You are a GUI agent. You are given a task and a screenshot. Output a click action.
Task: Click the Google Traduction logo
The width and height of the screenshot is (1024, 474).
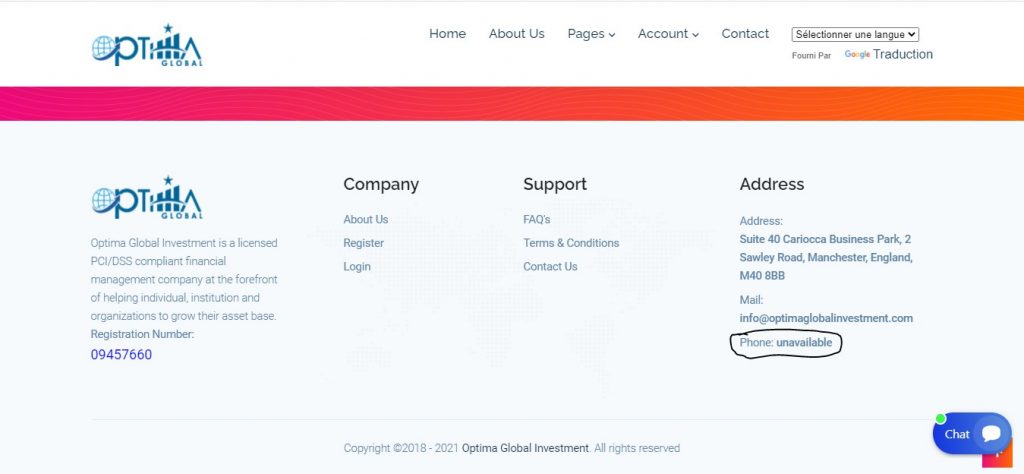857,55
